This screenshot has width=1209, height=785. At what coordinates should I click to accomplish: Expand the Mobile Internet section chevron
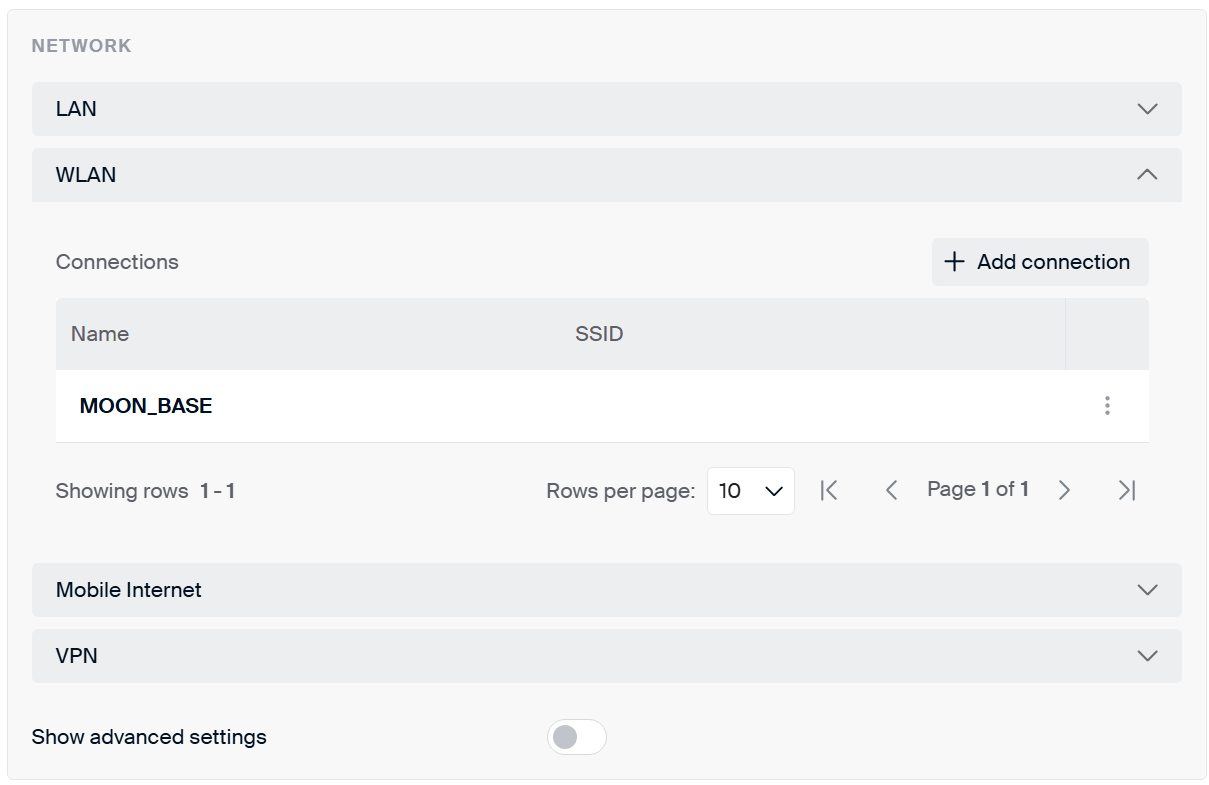coord(1147,590)
